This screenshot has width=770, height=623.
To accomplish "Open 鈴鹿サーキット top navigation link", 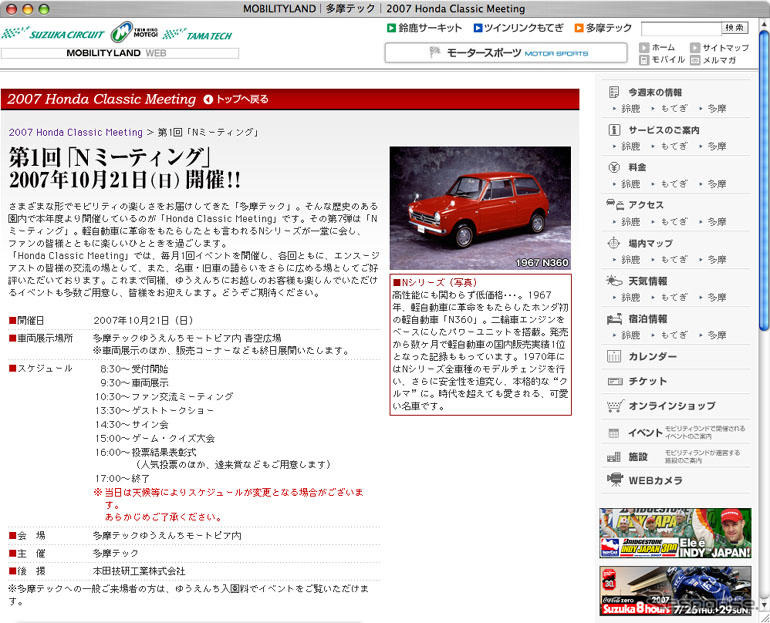I will 424,28.
